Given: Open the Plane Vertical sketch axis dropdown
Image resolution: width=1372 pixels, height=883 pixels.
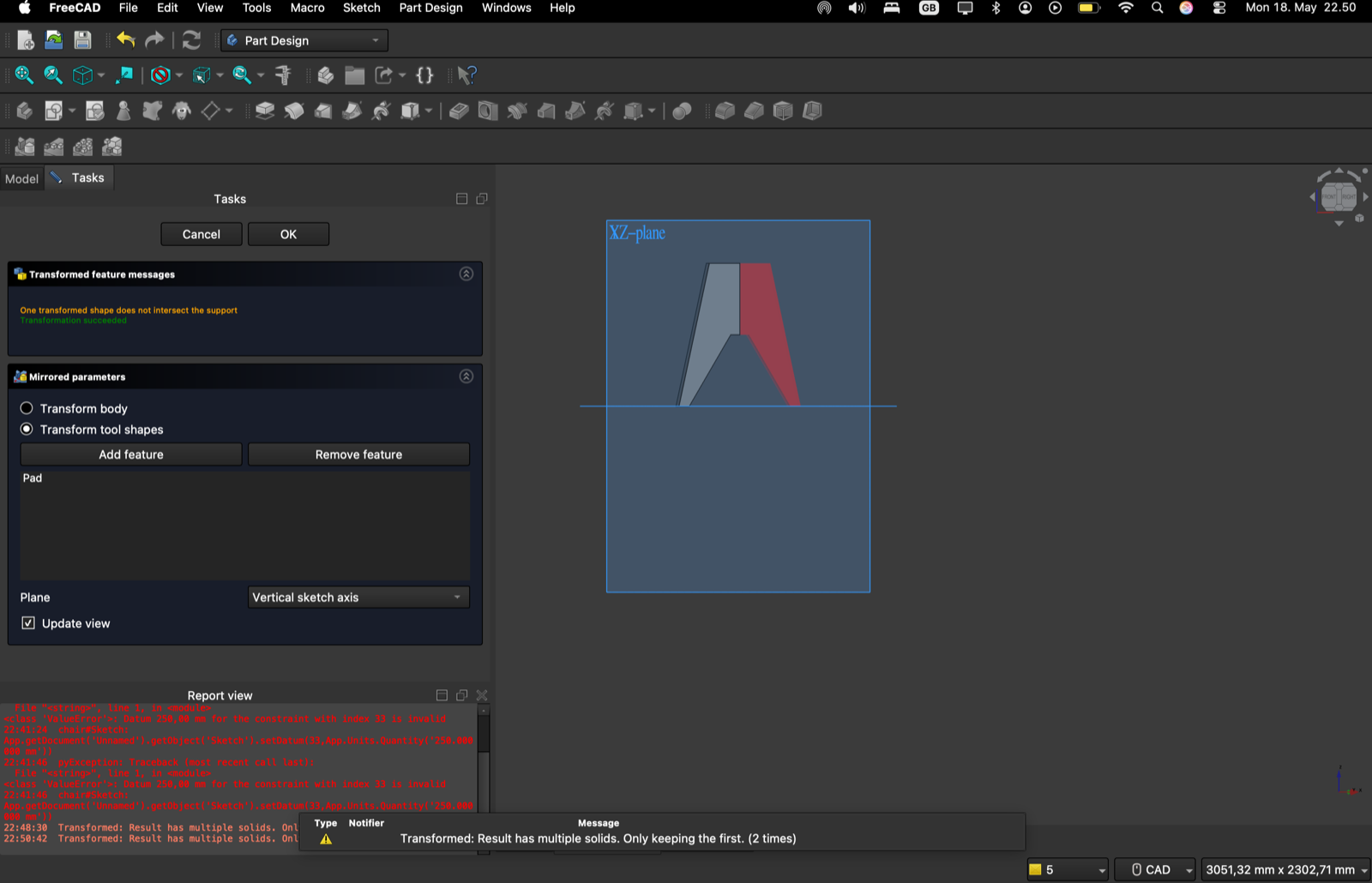Looking at the screenshot, I should (x=358, y=598).
